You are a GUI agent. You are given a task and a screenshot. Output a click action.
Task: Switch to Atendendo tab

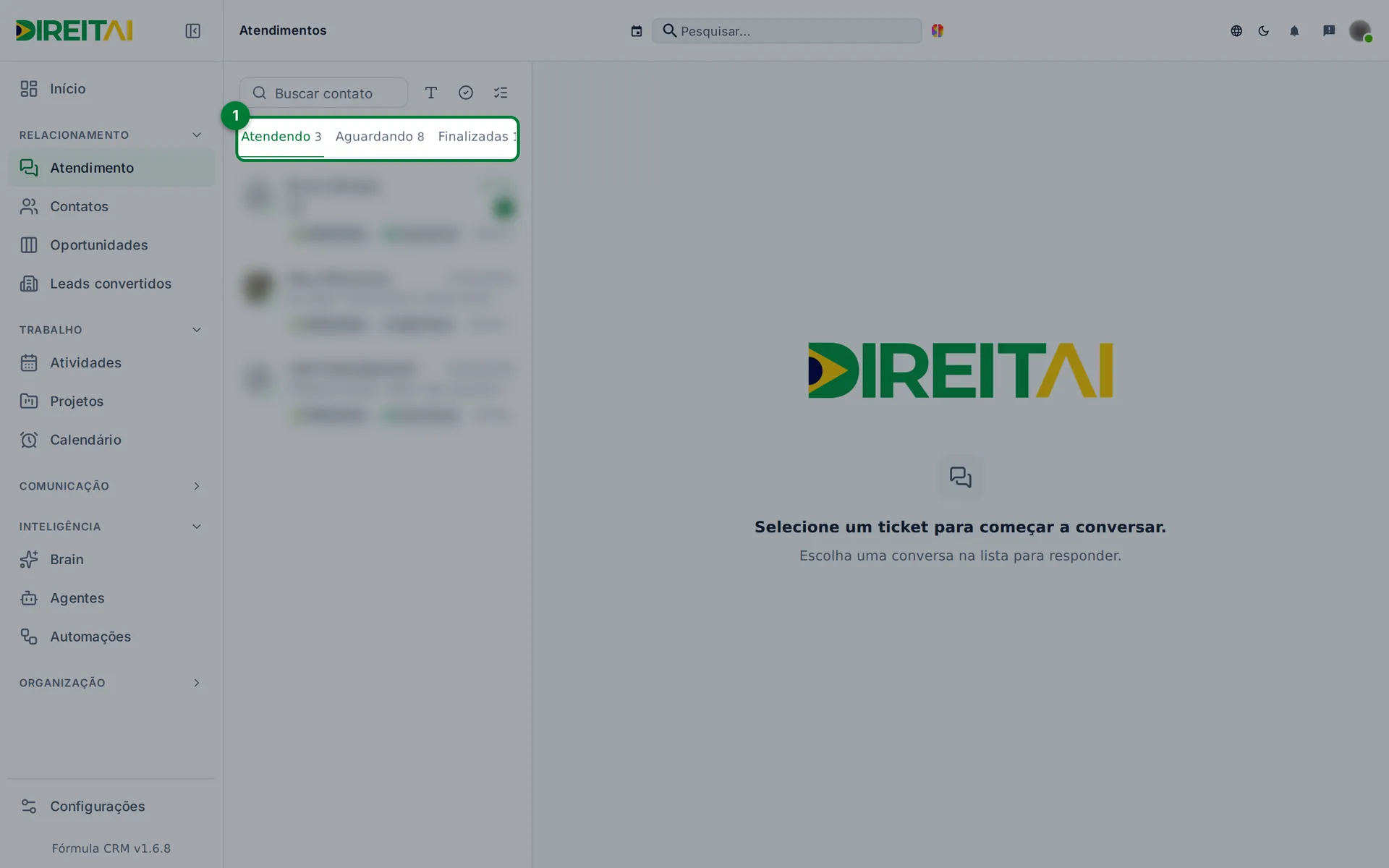point(281,137)
